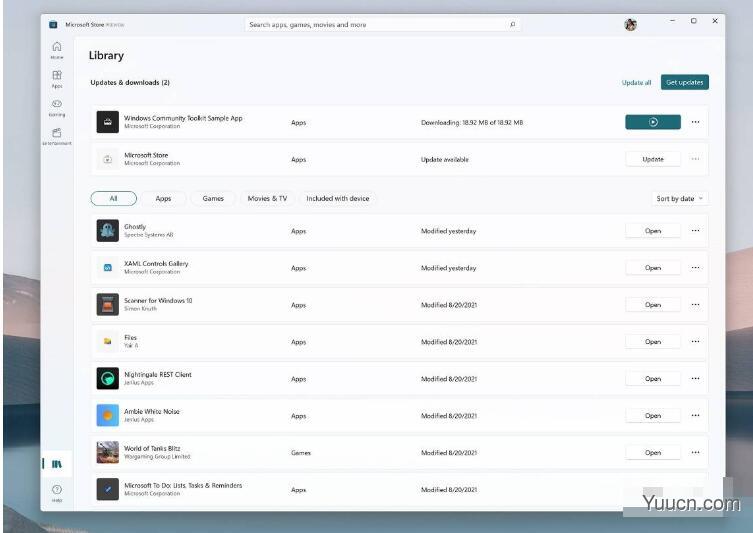
Task: Expand the Sort by date dropdown
Action: [680, 198]
